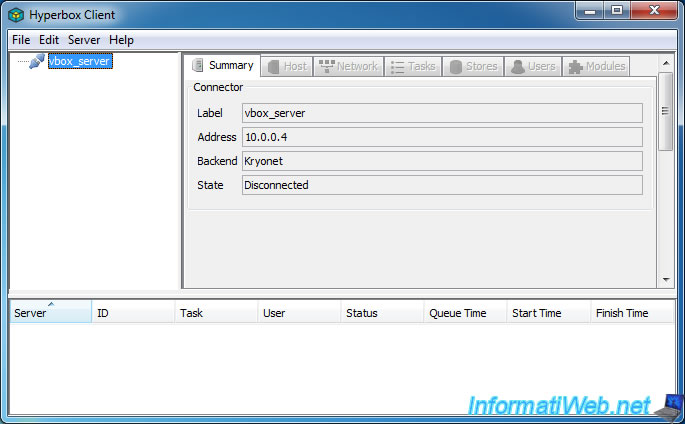Sort task list by Server column

[x=50, y=313]
